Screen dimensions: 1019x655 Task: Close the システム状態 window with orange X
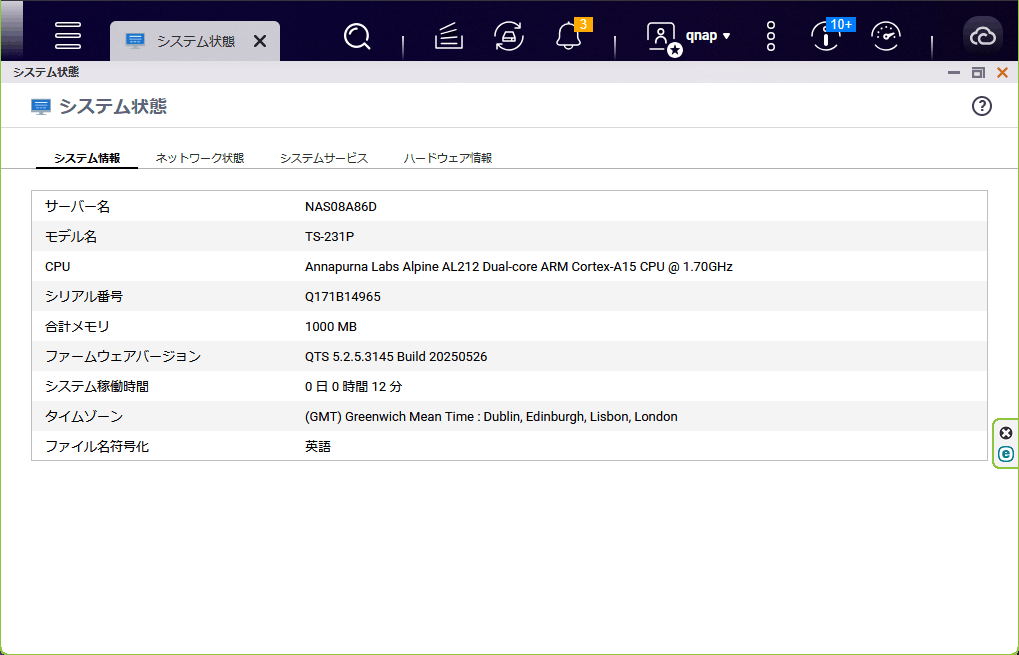tap(1003, 73)
